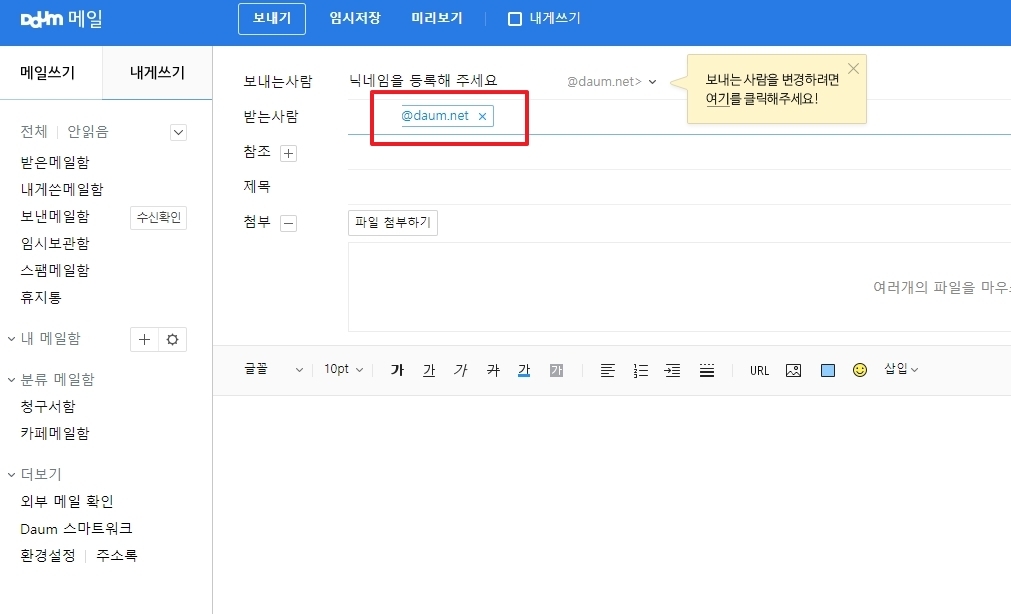This screenshot has width=1011, height=614.
Task: Collapse the 첨부 section with the minus toggle
Action: click(x=289, y=222)
